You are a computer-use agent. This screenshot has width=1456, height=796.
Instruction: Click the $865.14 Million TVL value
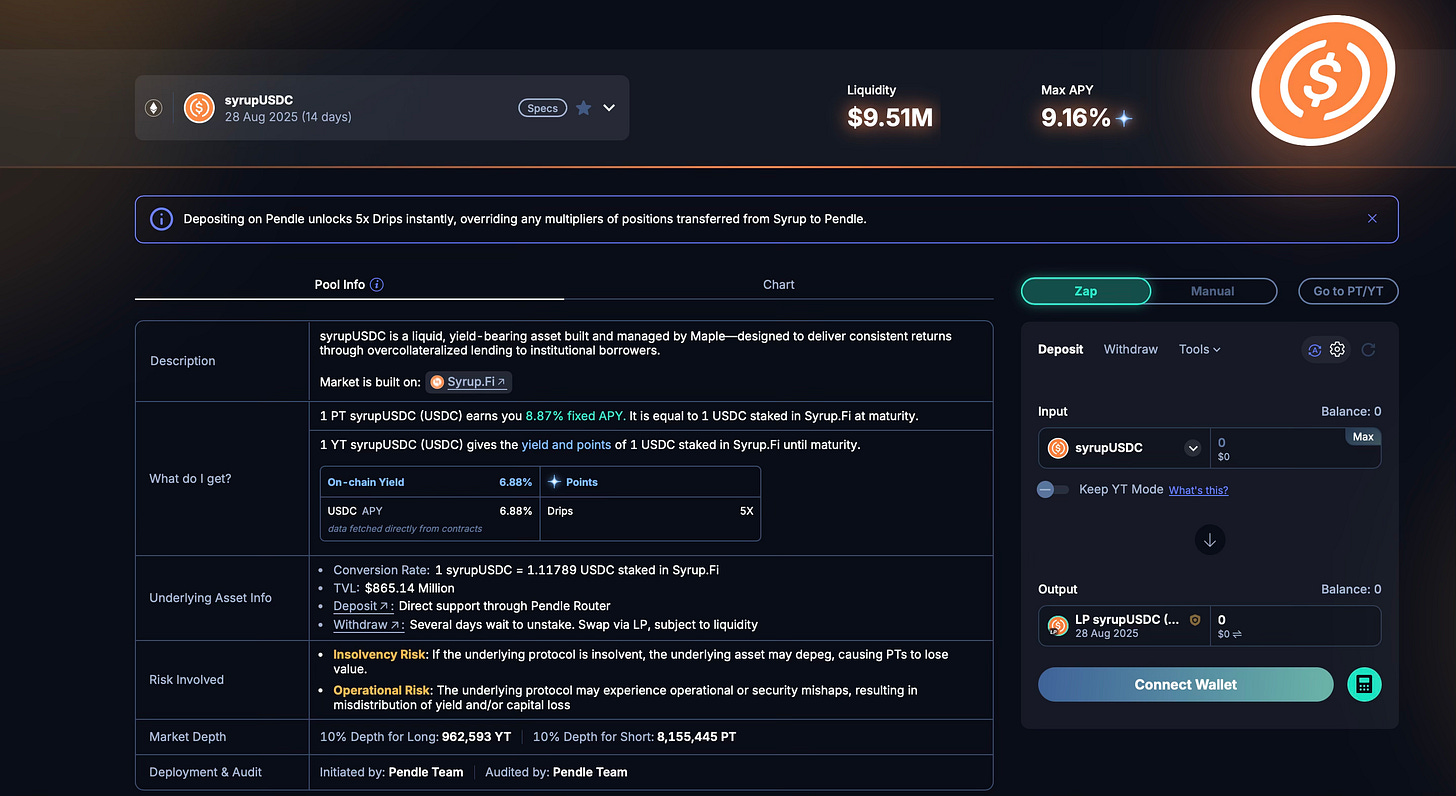pyautogui.click(x=410, y=588)
